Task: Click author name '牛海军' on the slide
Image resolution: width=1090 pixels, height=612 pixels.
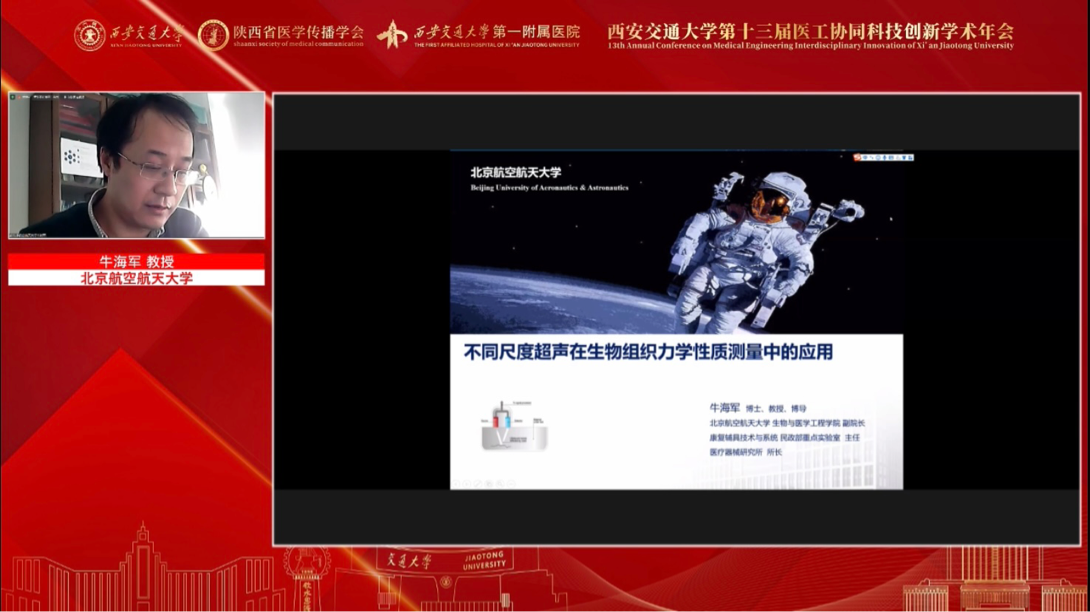Action: (x=724, y=408)
